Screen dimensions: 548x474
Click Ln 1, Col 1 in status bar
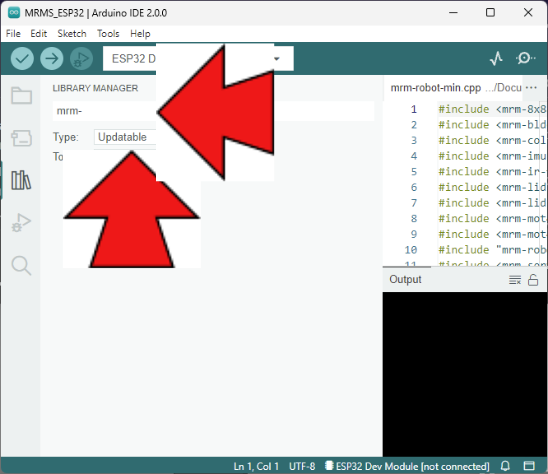coord(256,466)
